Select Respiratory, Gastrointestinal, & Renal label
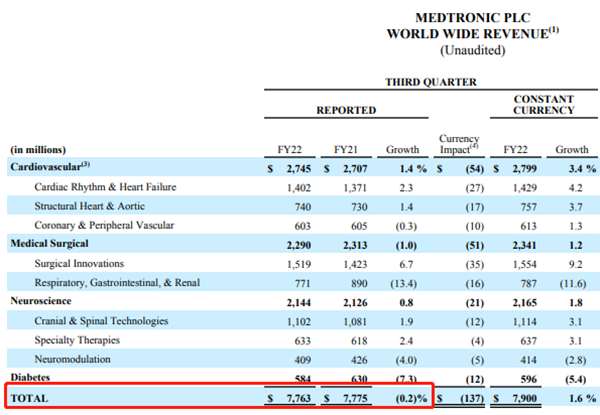This screenshot has height=415, width=600. point(117,283)
